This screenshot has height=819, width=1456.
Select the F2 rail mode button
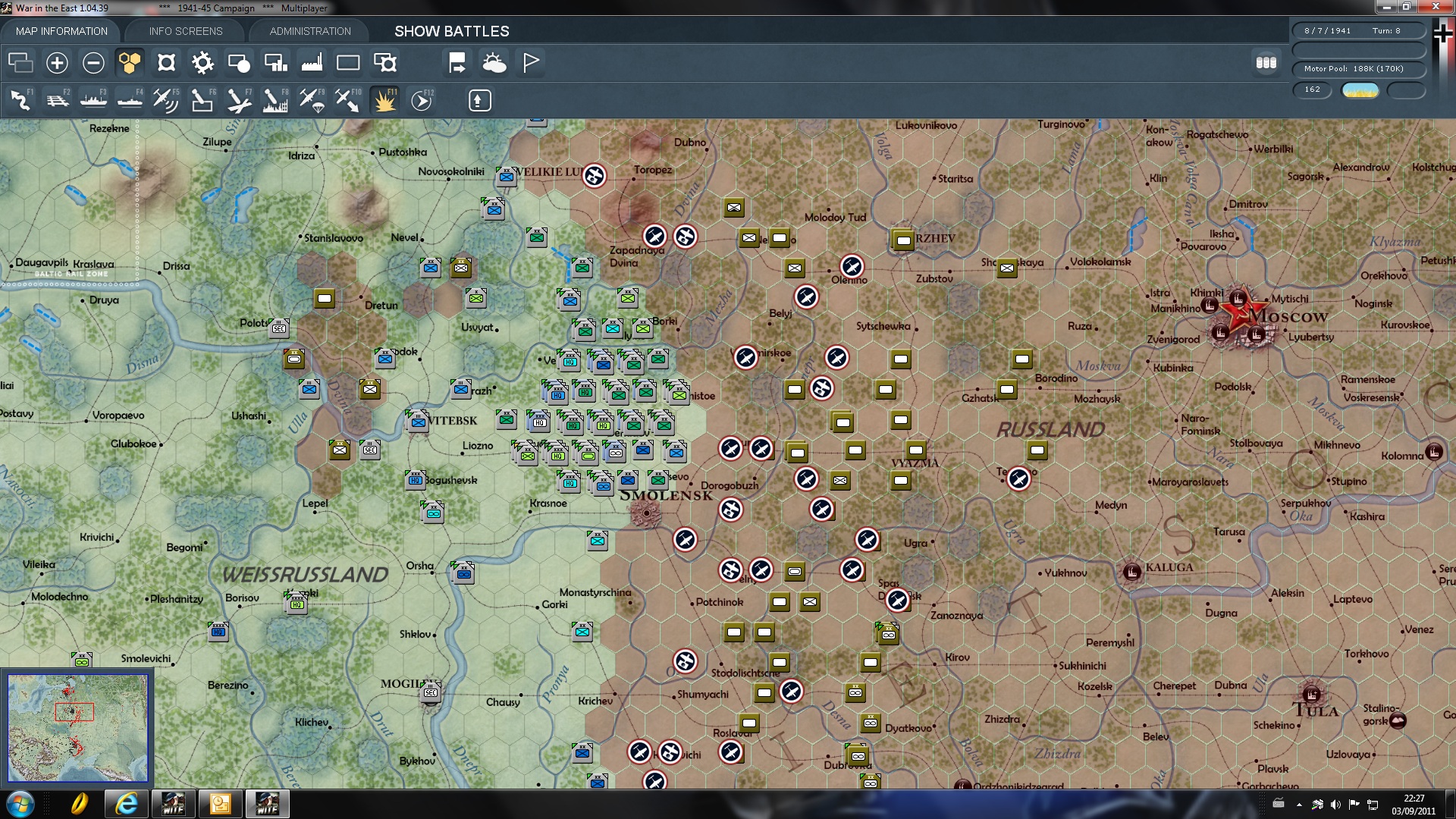(57, 100)
